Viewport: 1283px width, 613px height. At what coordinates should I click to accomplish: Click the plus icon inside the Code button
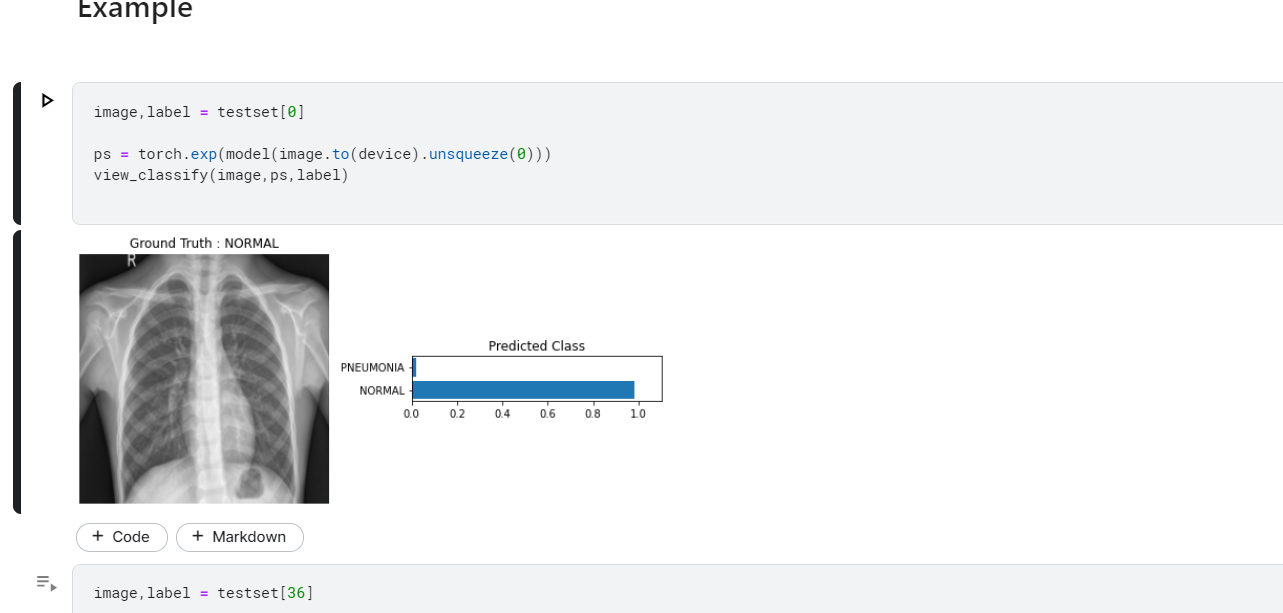point(99,537)
